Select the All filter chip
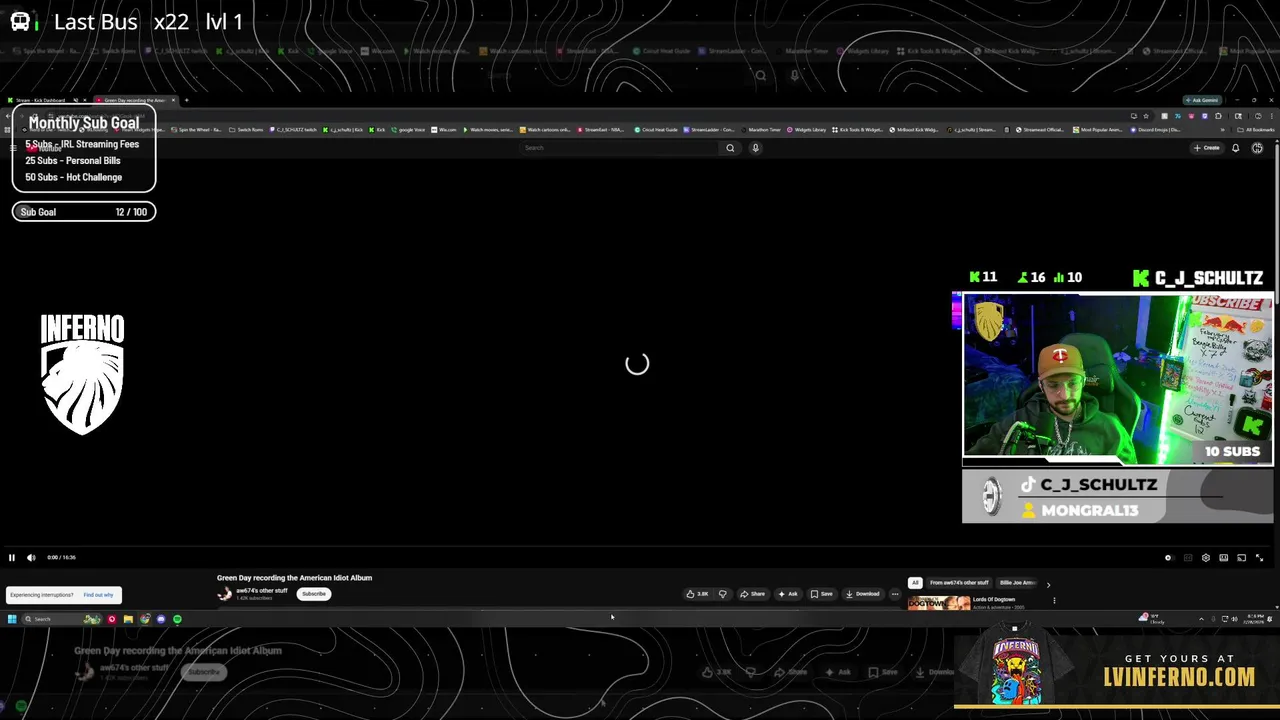Screen dimensions: 1280x720 (x=914, y=583)
